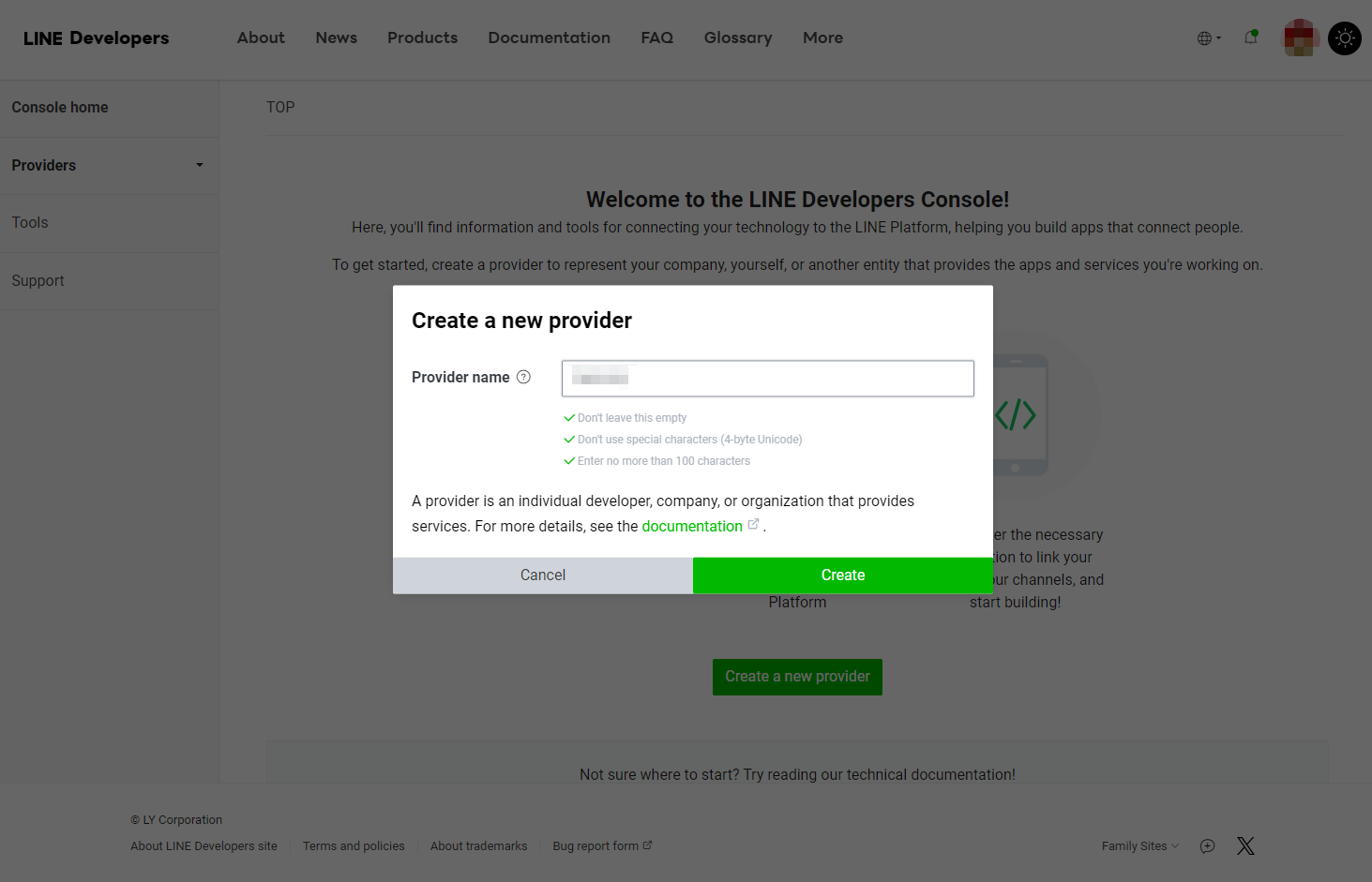Open About trademarks link
Screen dimensions: 1372x882
(478, 846)
